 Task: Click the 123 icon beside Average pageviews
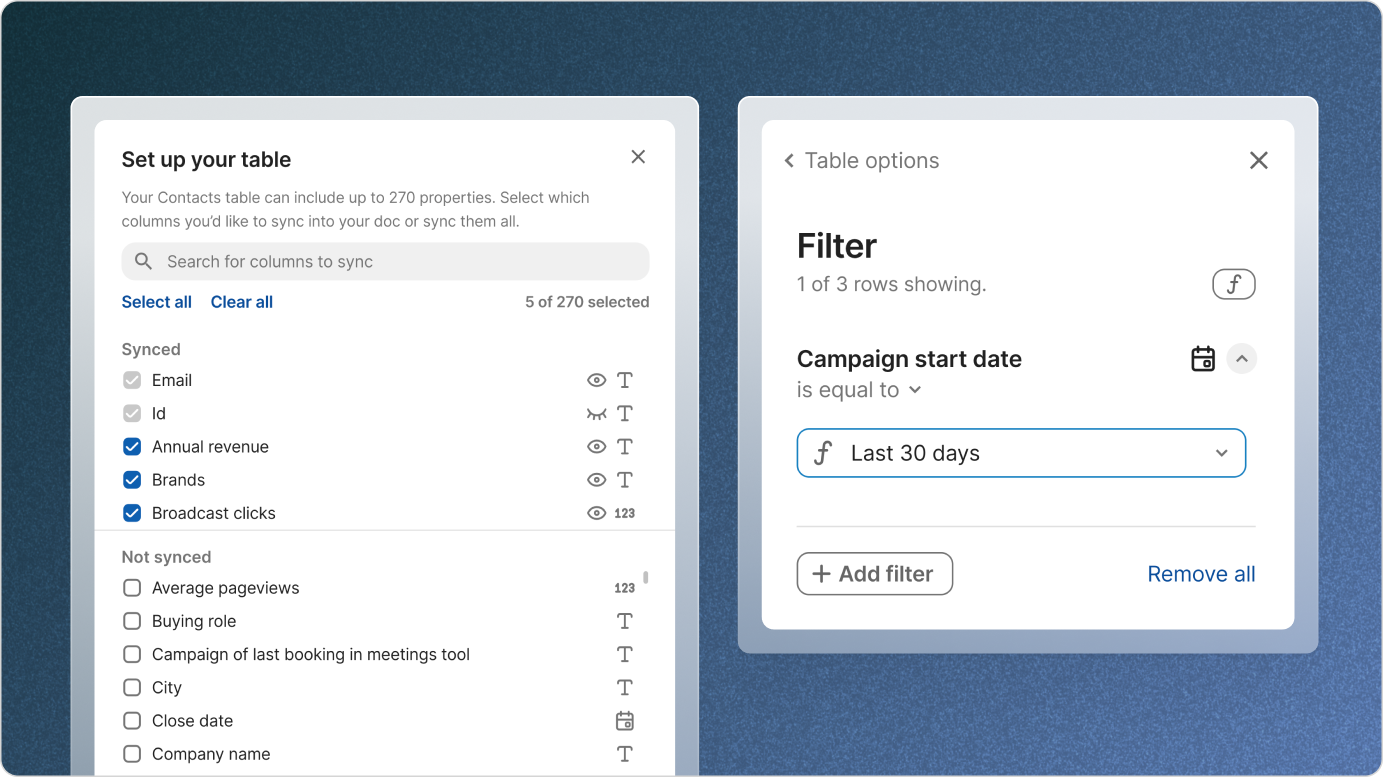(624, 587)
